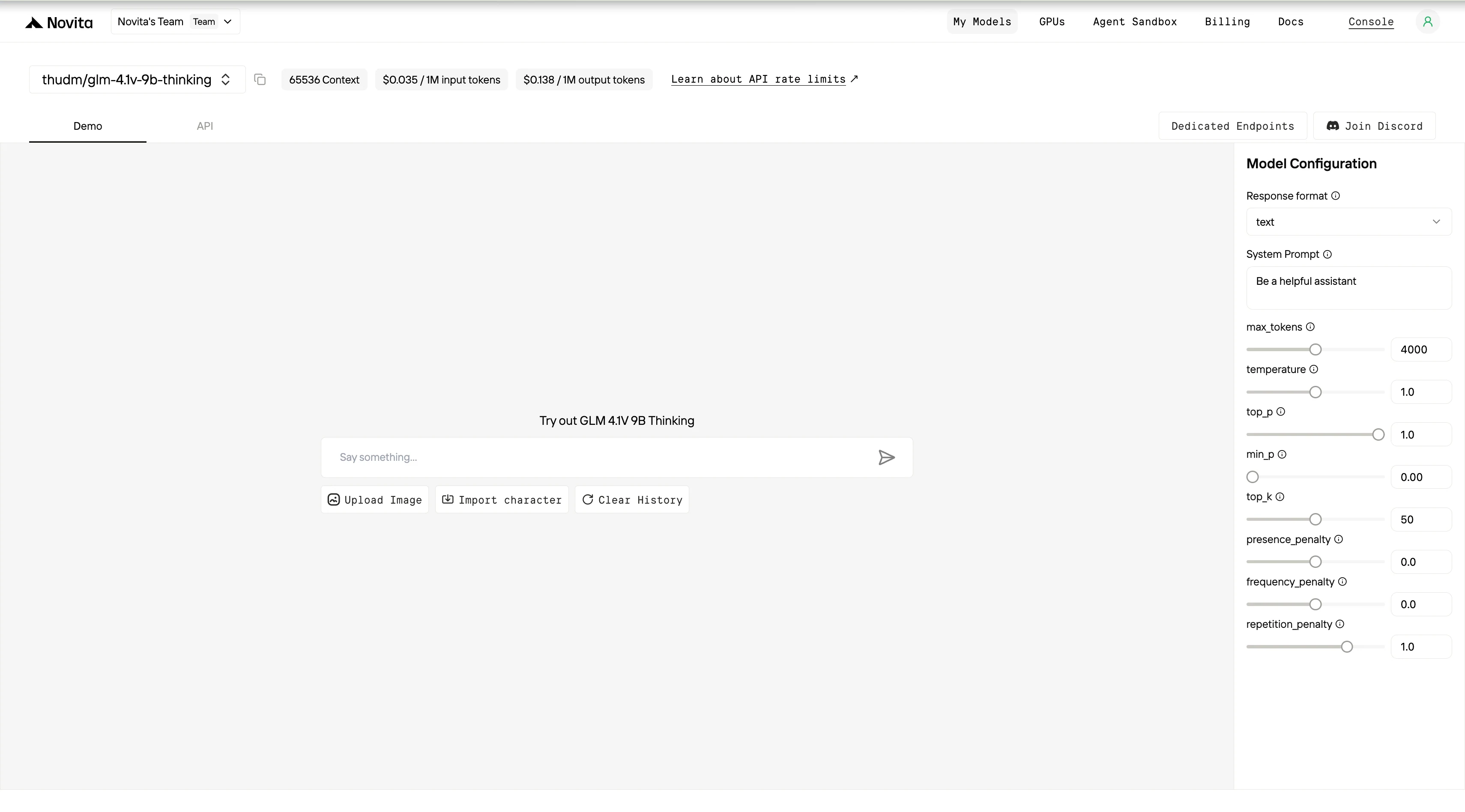Adjust the max_tokens slider
Screen dimensions: 1465x812
[x=1315, y=350]
